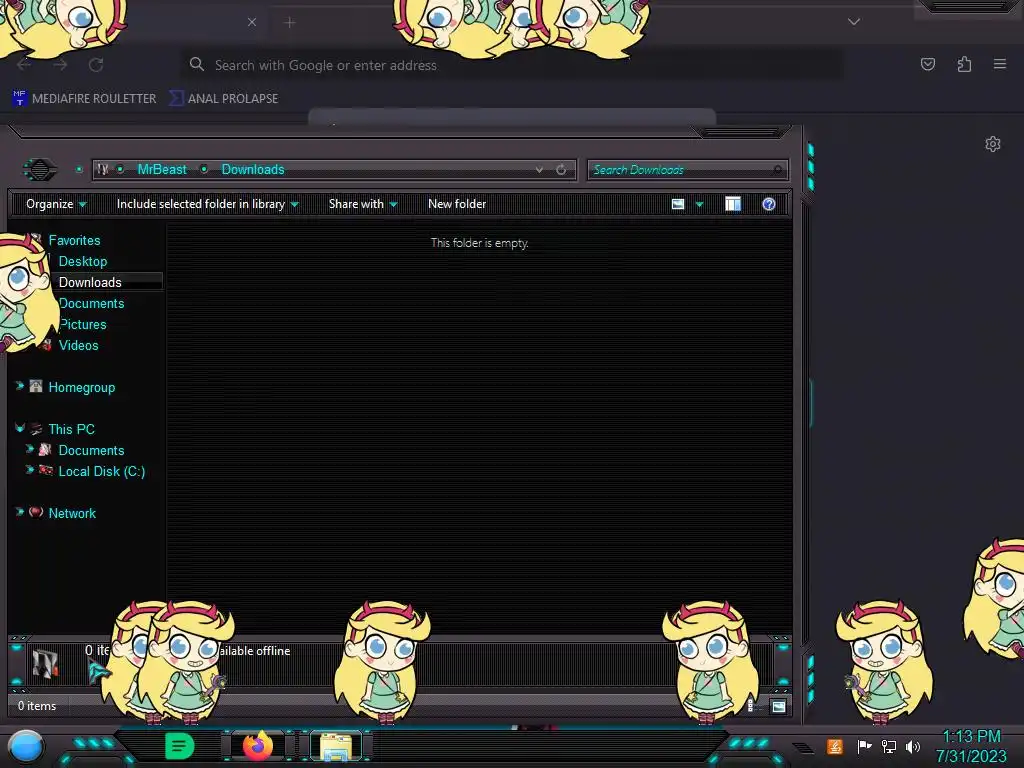This screenshot has height=768, width=1024.
Task: Open address bar history dropdown
Action: 539,170
